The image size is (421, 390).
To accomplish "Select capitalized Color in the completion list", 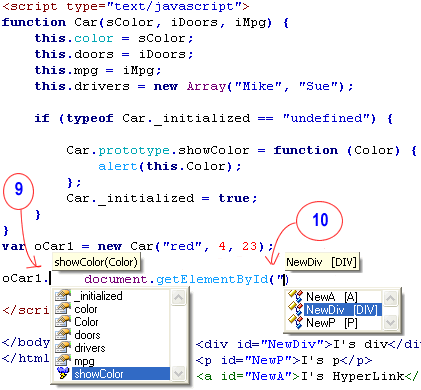I will tap(86, 322).
